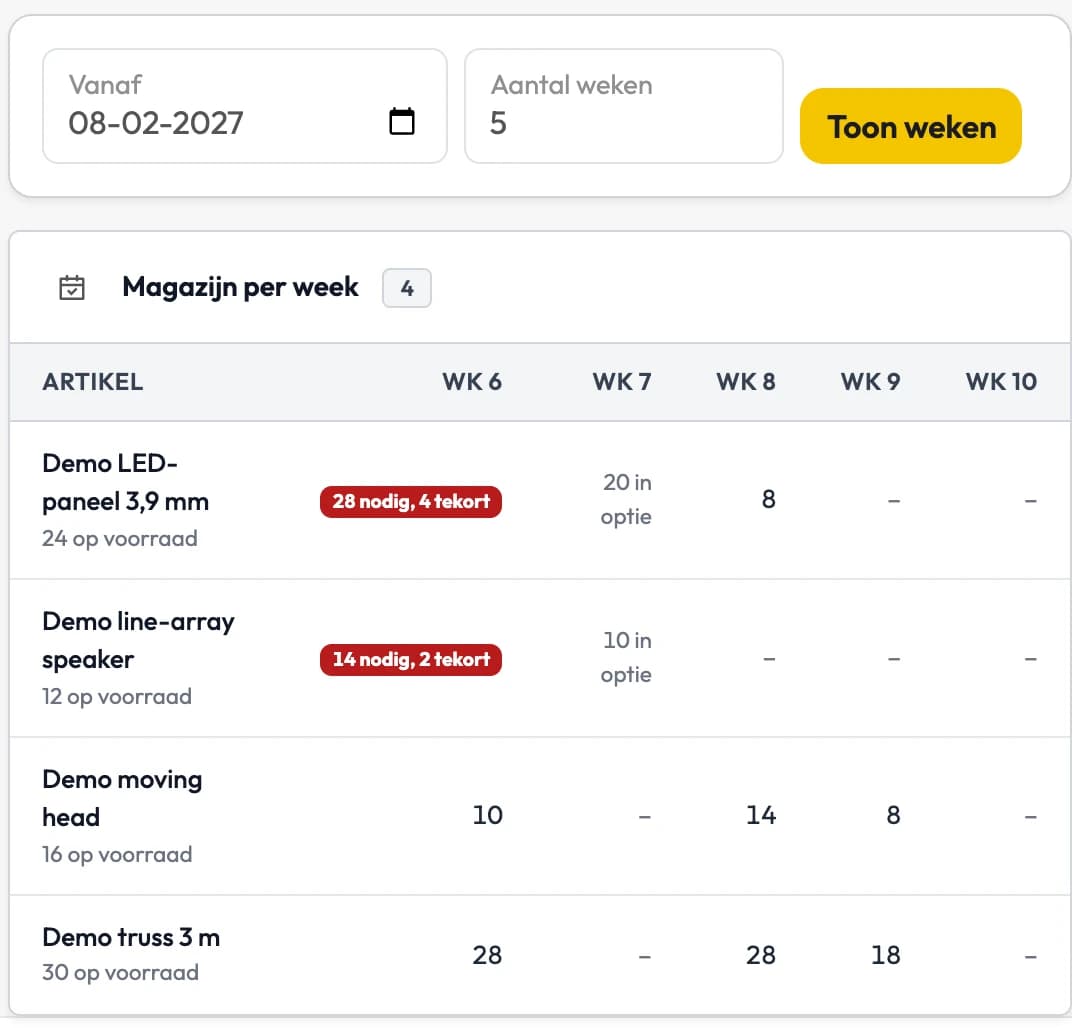Click the calendar-check icon beside Magazijn per week
Screen dimensions: 1072x1028
(72, 288)
